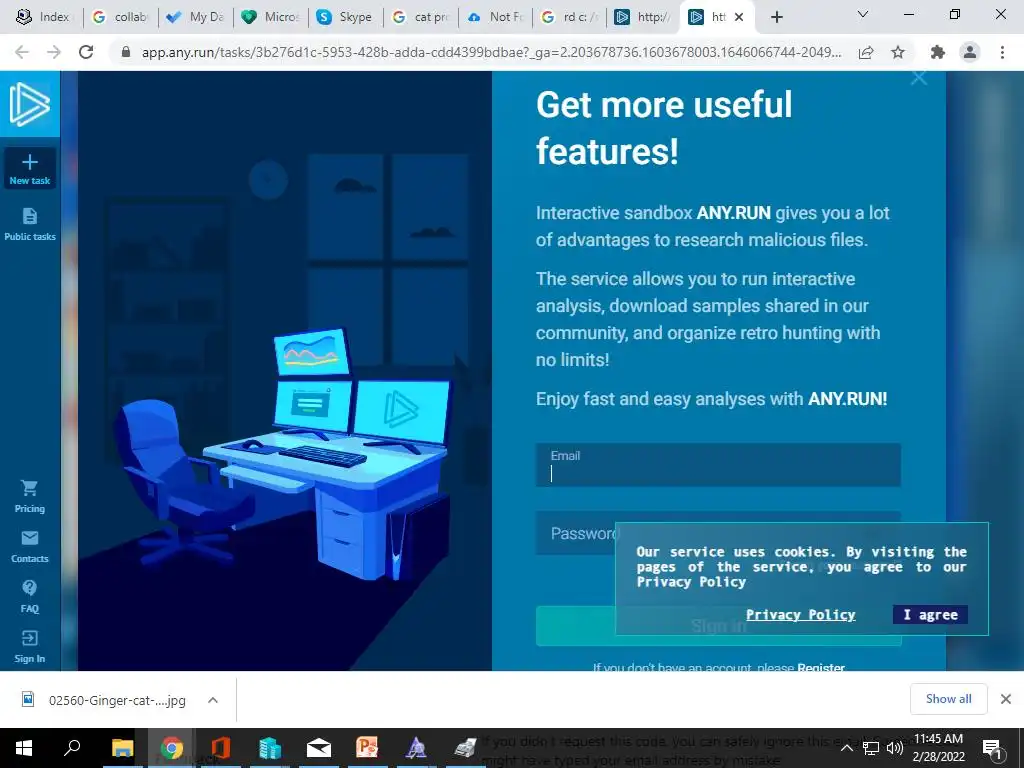Open Mail app from taskbar
This screenshot has width=1024, height=768.
pos(319,748)
